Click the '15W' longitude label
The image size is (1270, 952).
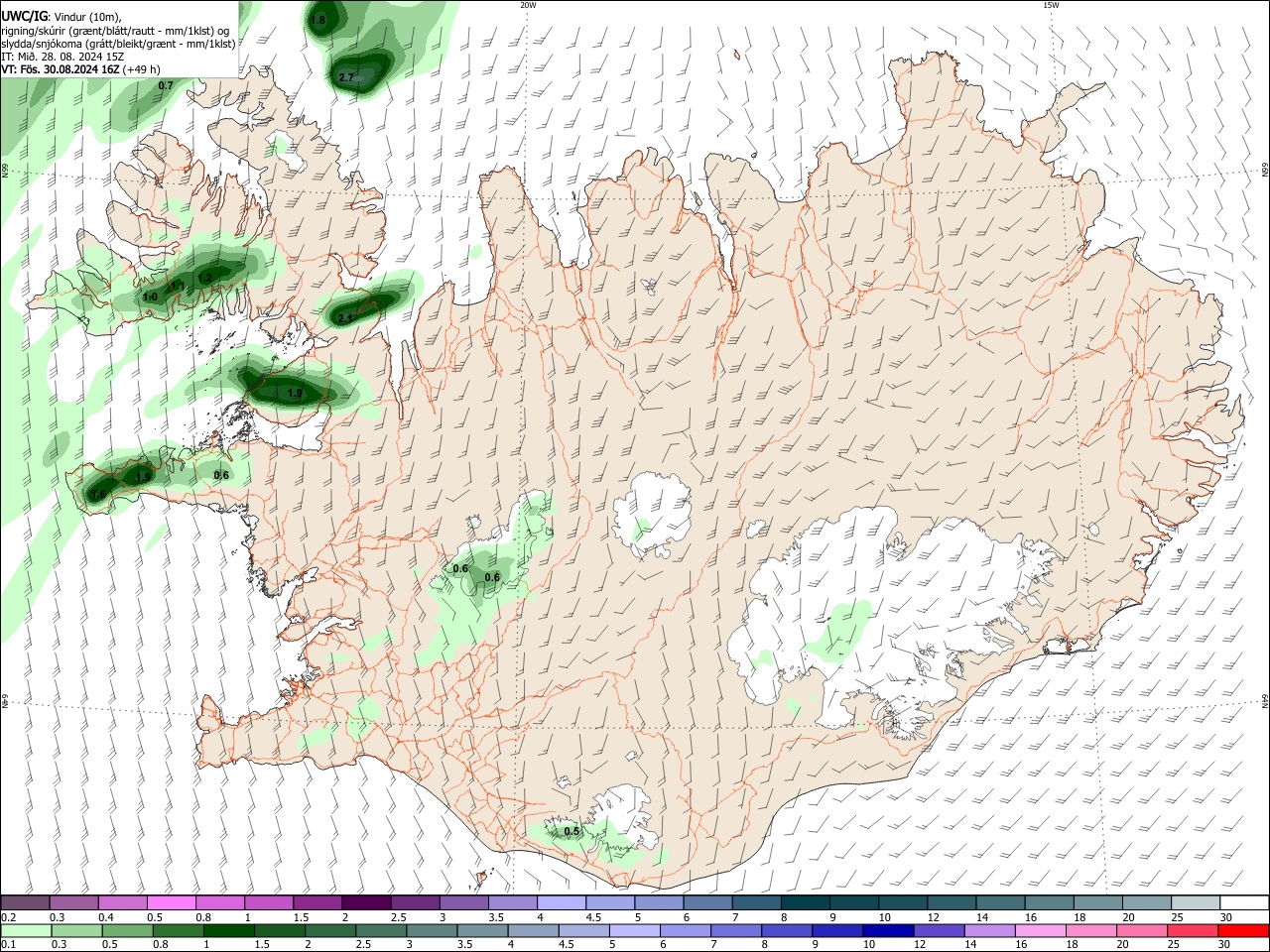click(1051, 5)
